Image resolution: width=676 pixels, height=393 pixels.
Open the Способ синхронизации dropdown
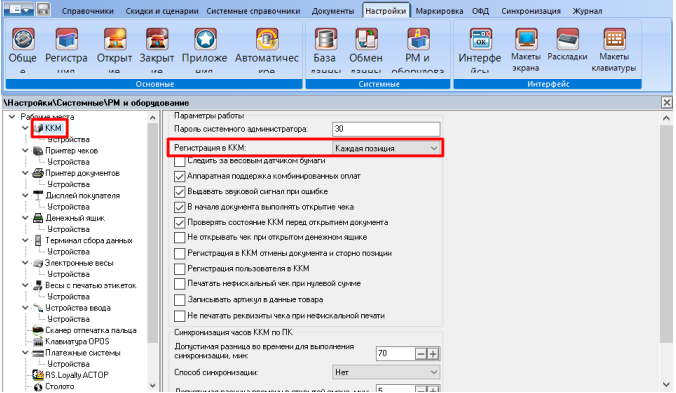[386, 372]
